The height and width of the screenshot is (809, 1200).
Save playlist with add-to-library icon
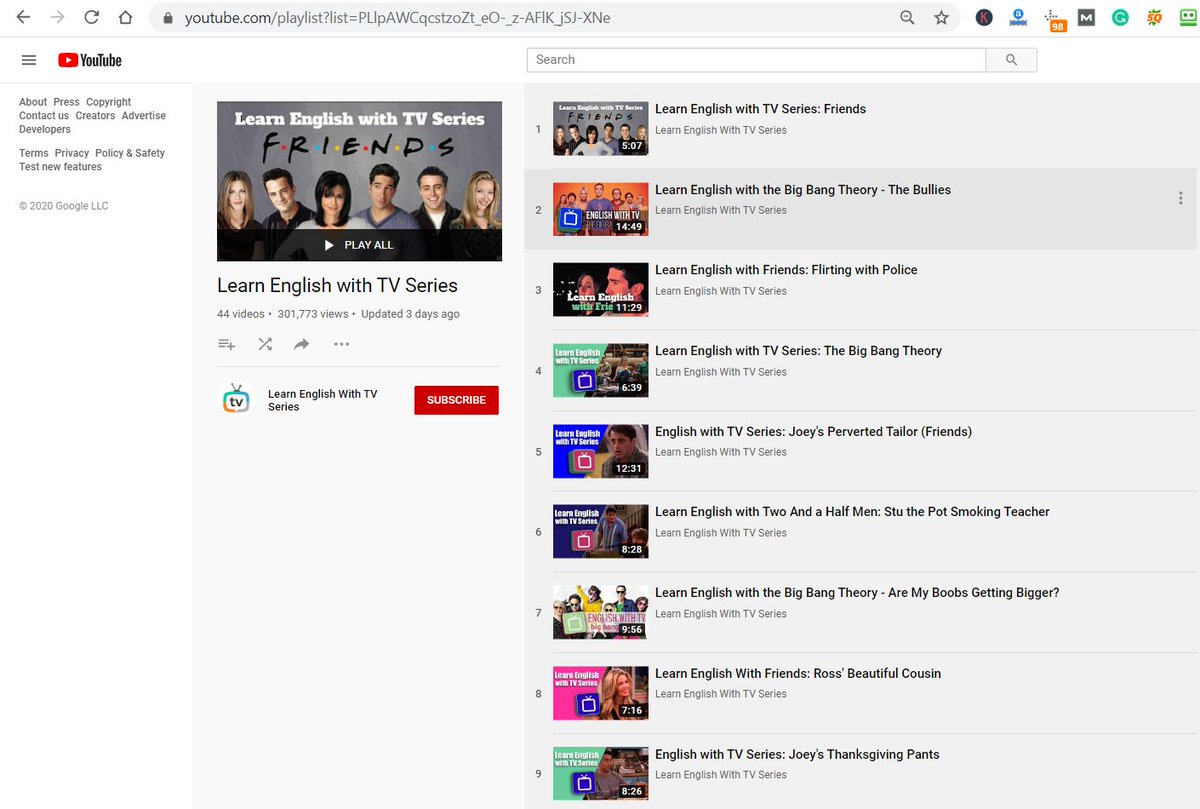coord(227,344)
